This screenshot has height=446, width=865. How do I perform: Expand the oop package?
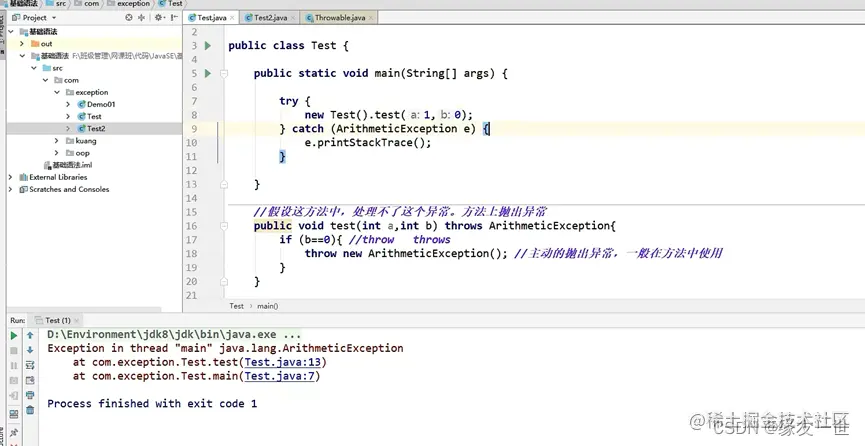click(57, 153)
